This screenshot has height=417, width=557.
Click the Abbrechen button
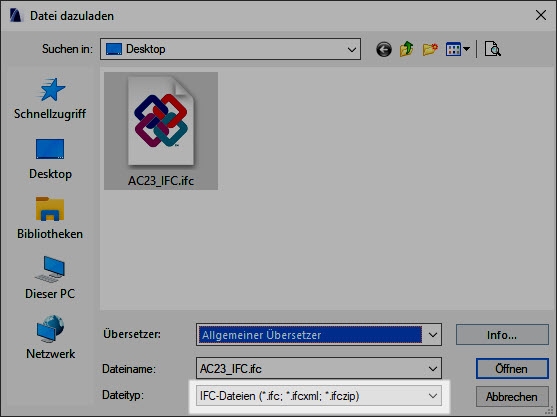point(512,396)
